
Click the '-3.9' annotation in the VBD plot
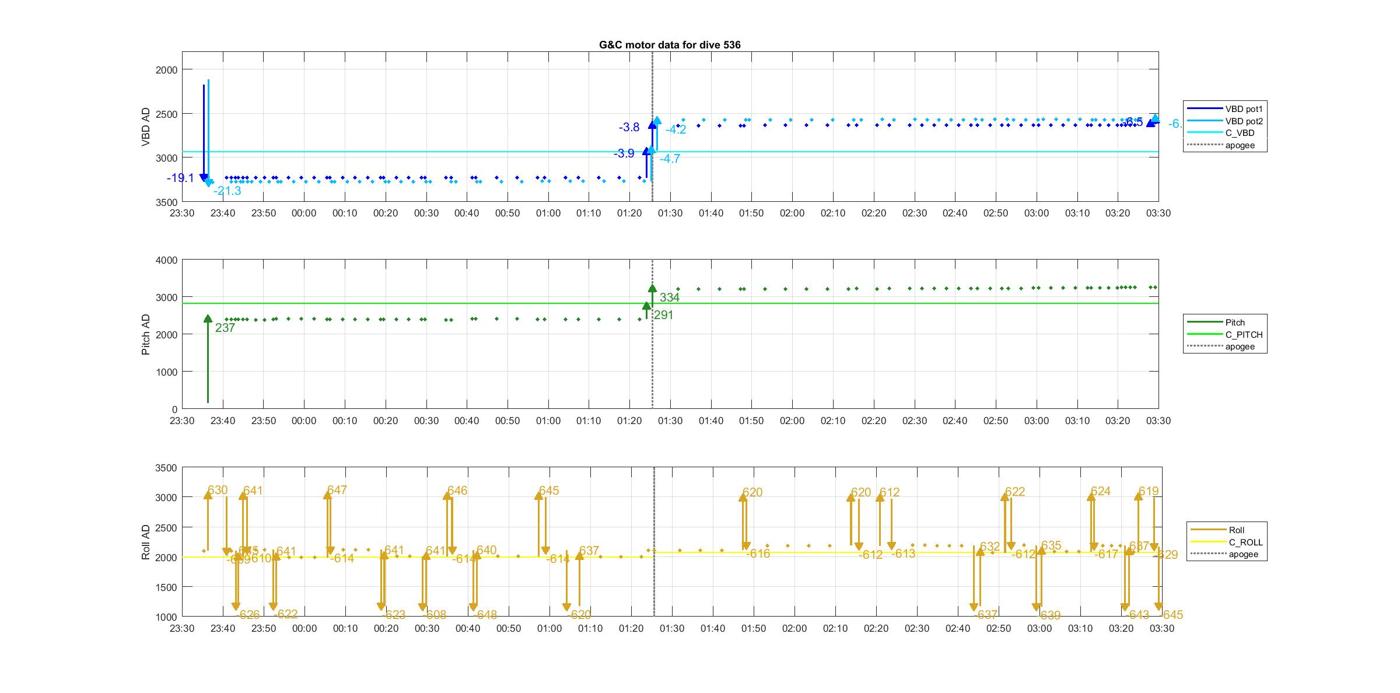click(624, 153)
